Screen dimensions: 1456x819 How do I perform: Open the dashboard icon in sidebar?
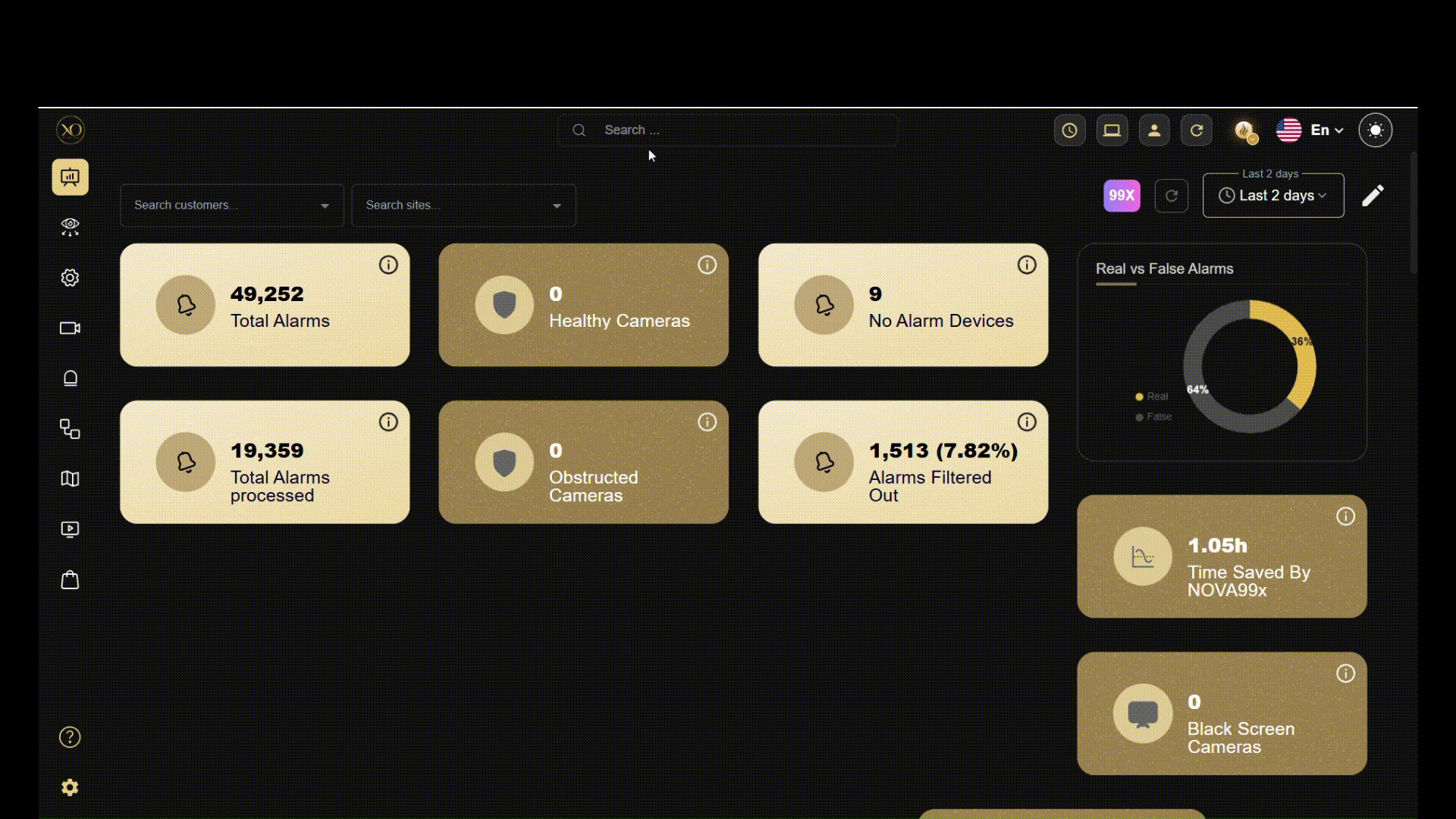pos(70,177)
